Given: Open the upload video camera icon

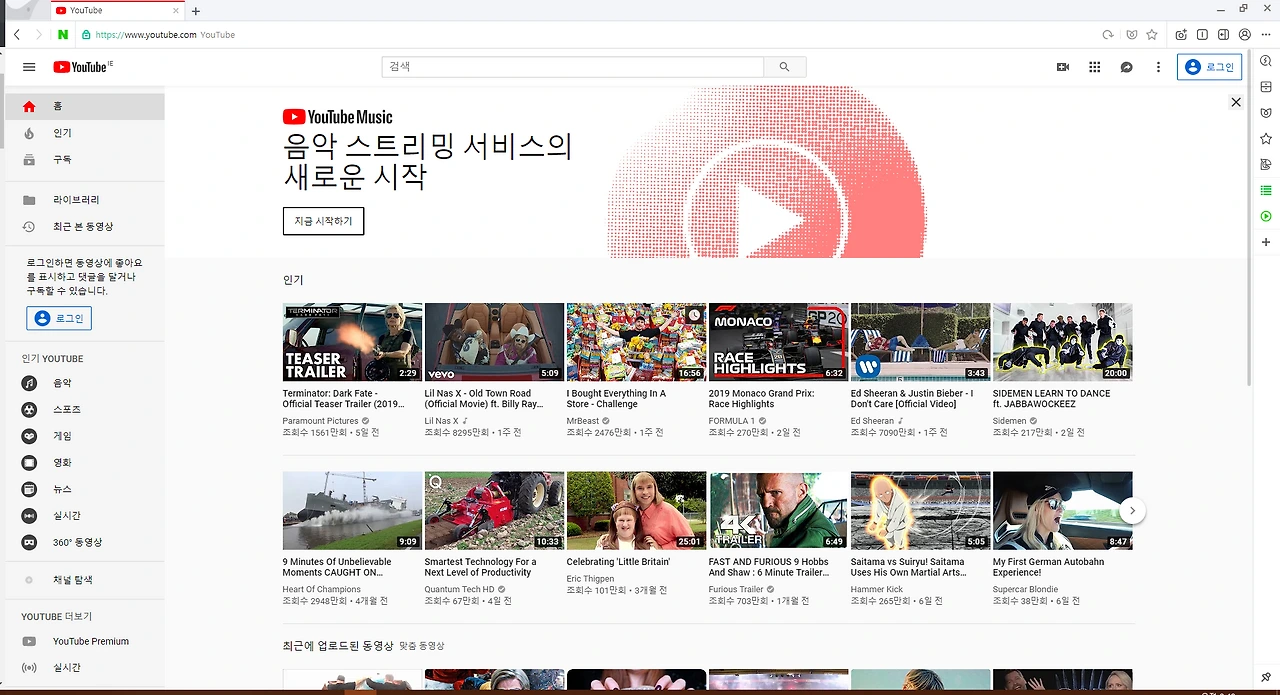Looking at the screenshot, I should coord(1063,67).
